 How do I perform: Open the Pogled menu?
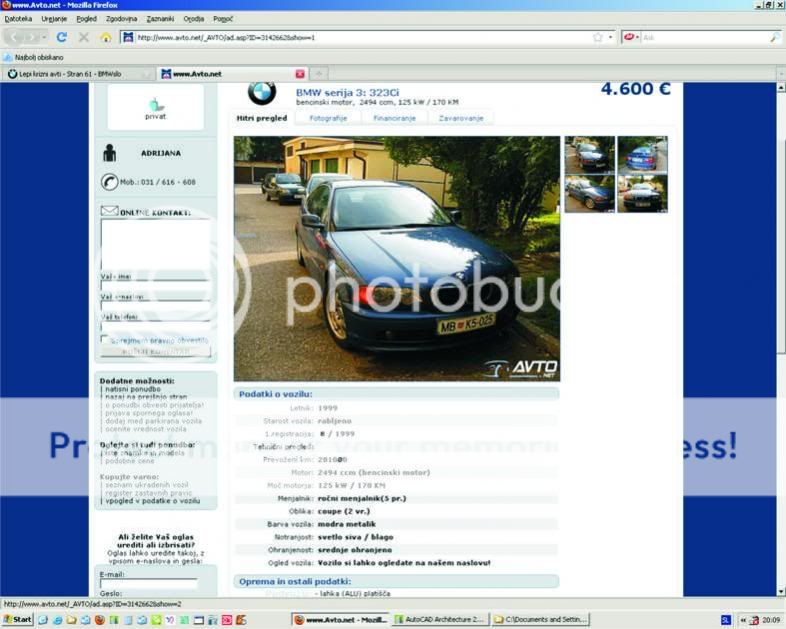point(86,19)
